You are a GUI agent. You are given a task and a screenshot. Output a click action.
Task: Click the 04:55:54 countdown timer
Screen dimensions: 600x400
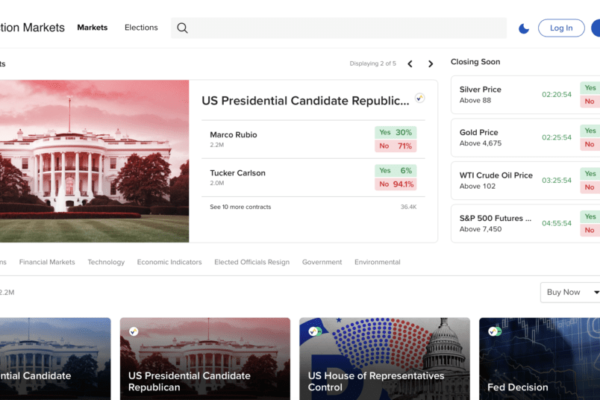556,223
